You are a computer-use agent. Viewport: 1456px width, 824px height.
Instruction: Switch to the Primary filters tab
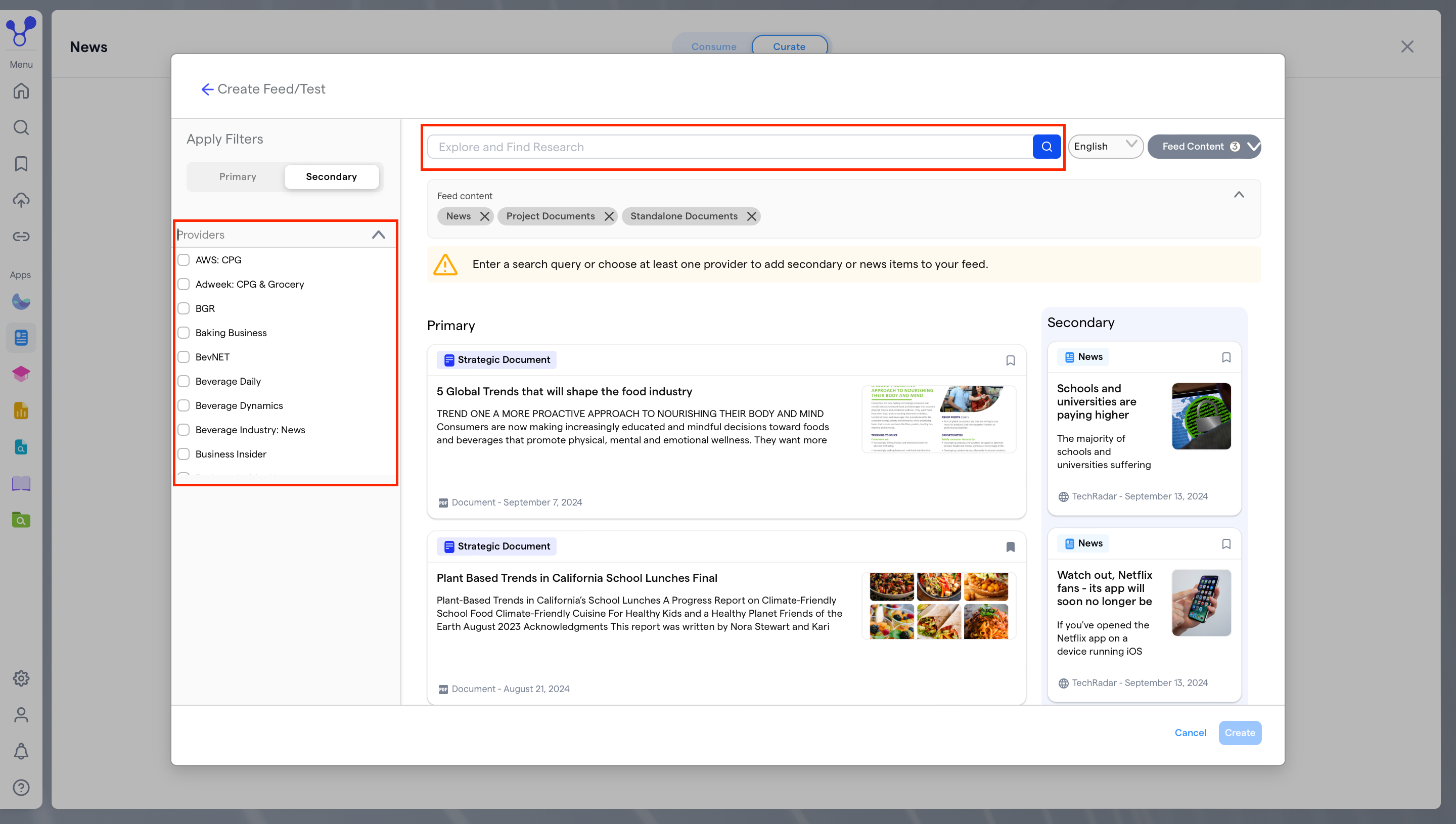pyautogui.click(x=238, y=176)
